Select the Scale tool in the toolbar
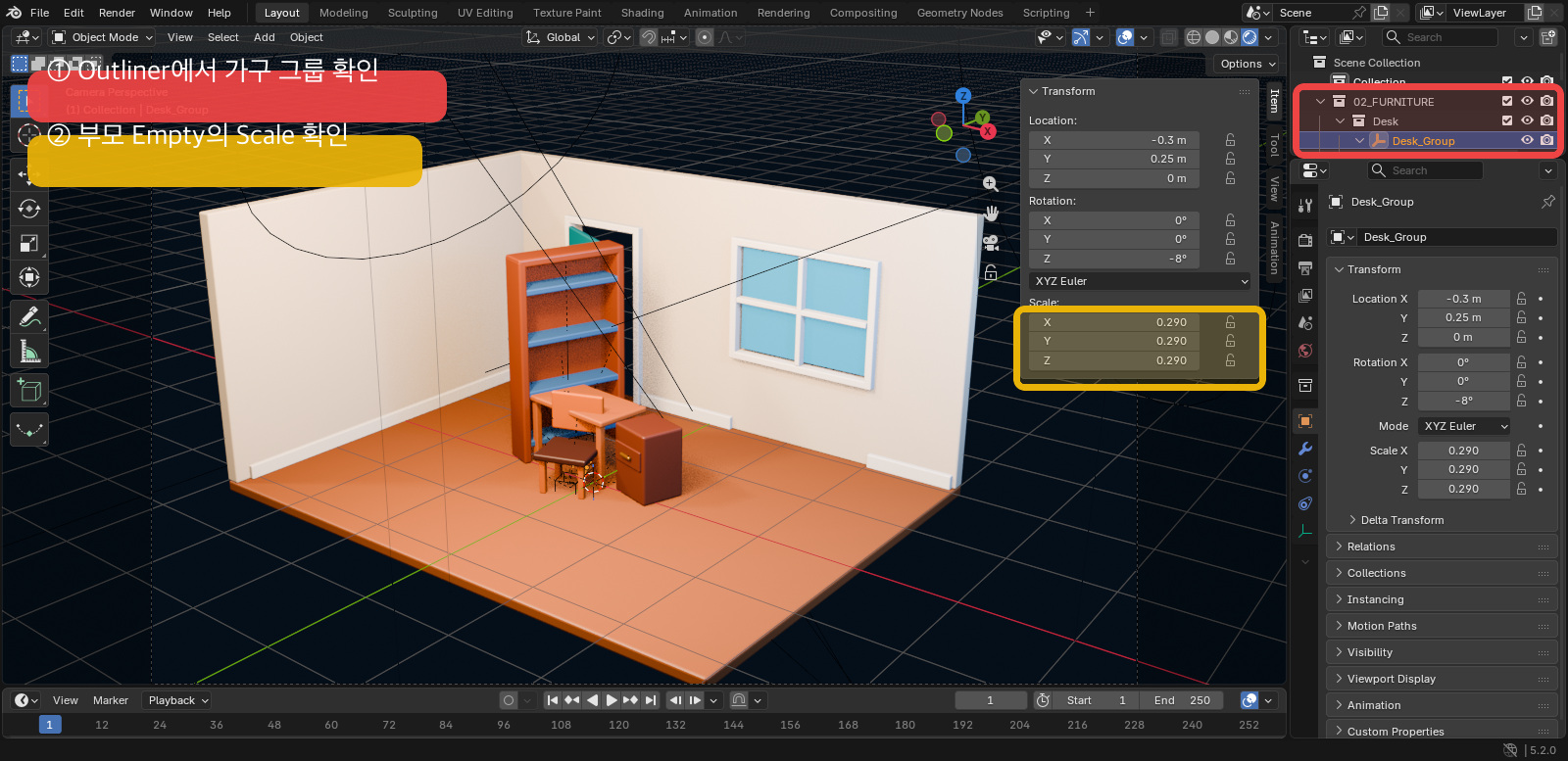The height and width of the screenshot is (761, 1568). coord(29,243)
